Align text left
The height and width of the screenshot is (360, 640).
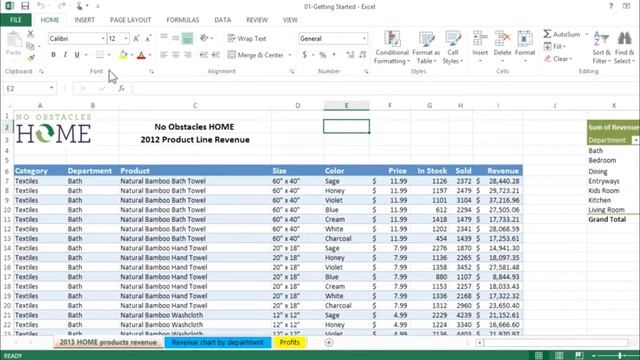[164, 55]
